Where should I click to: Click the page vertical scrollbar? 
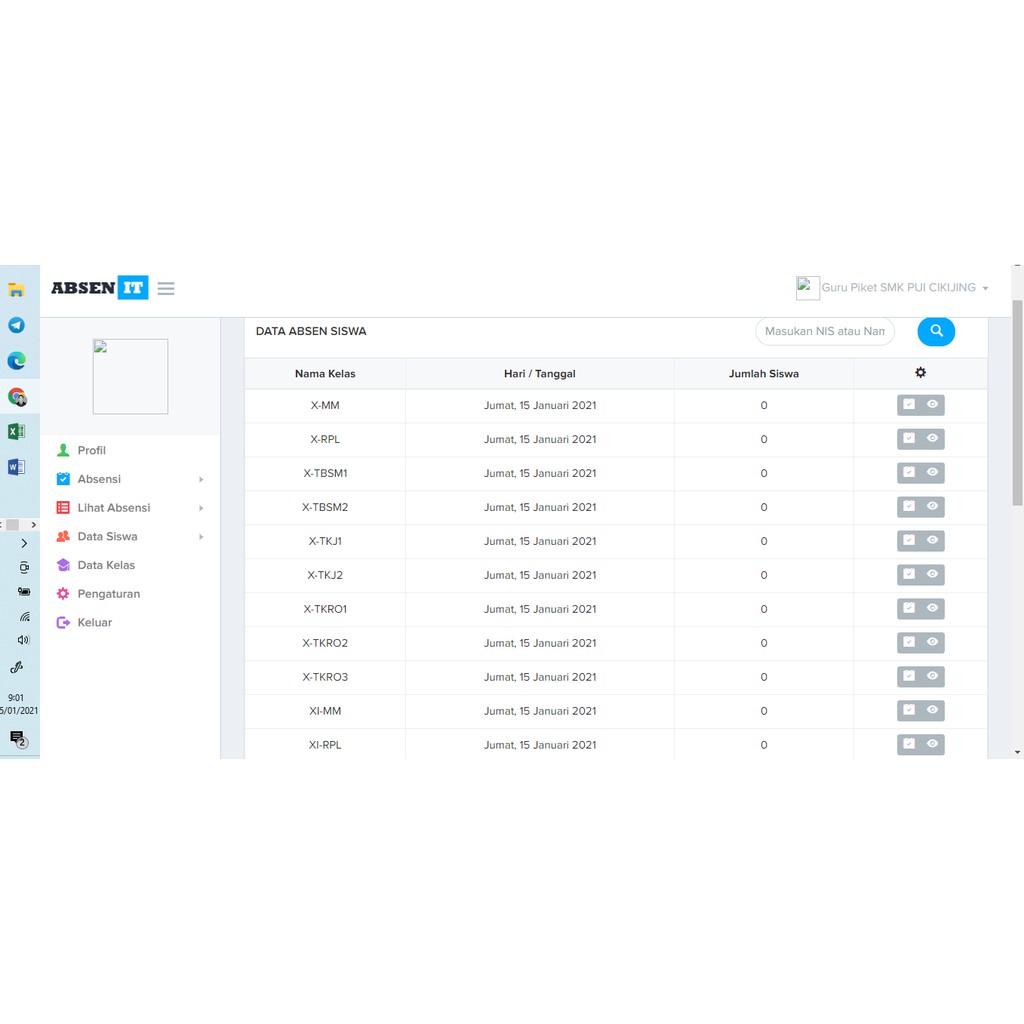point(1017,400)
